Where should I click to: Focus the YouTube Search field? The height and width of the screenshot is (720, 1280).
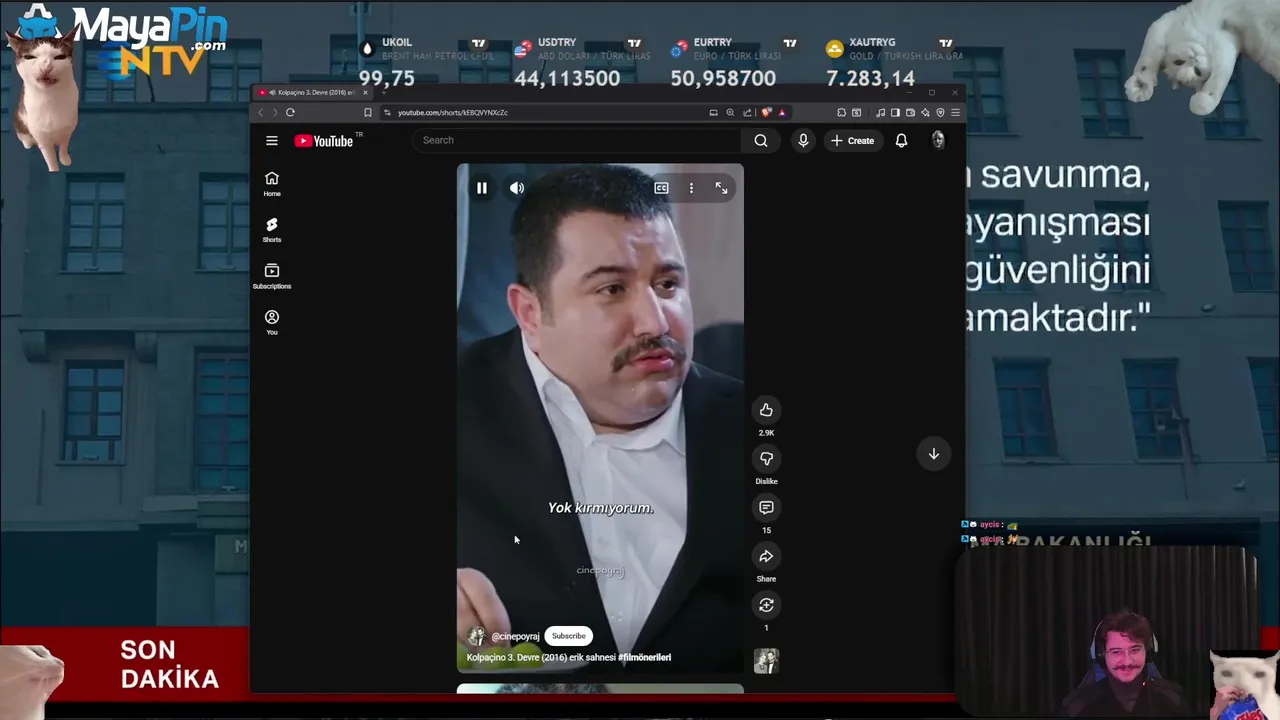[578, 141]
